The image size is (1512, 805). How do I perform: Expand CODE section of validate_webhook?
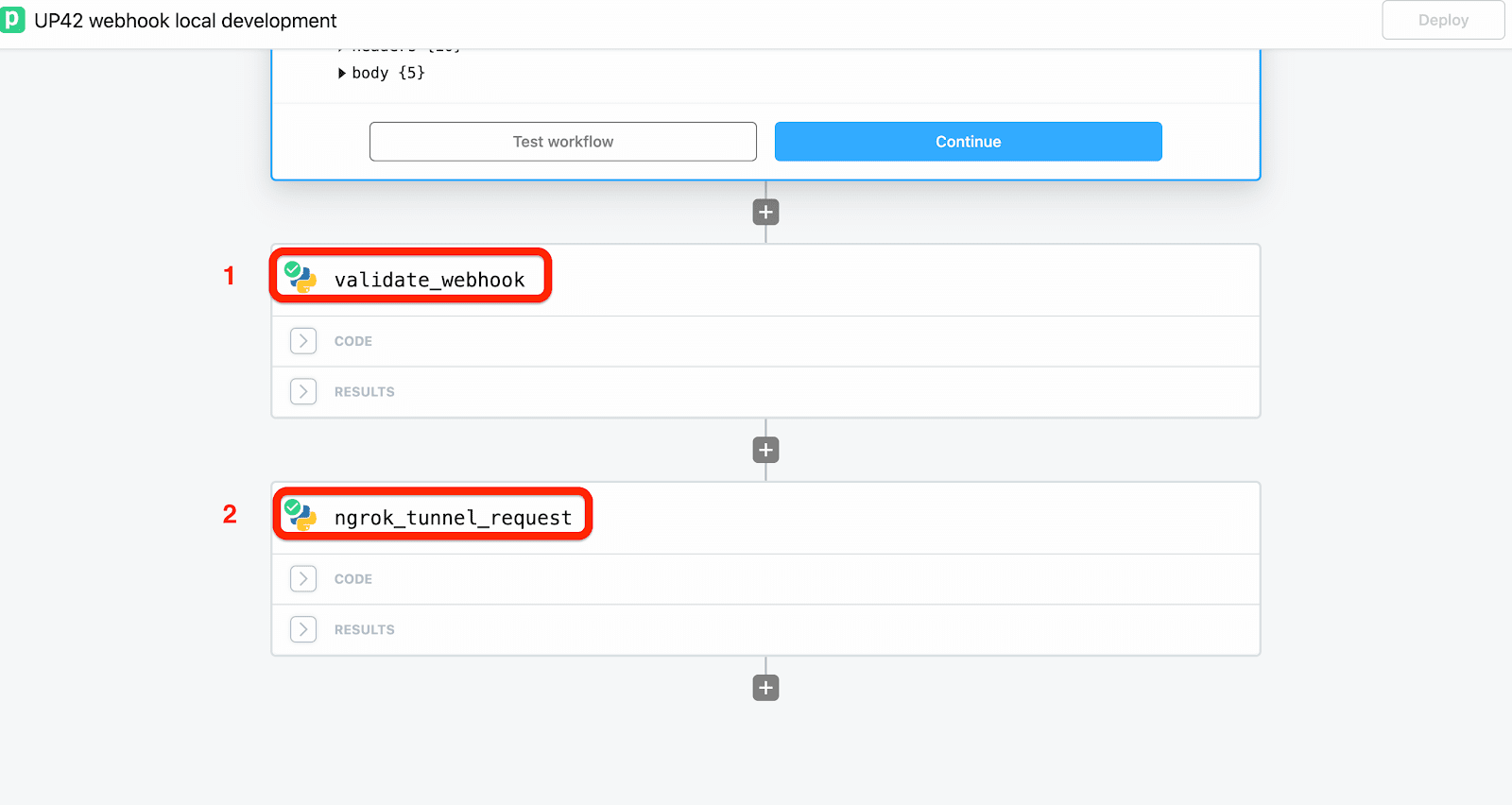point(303,341)
